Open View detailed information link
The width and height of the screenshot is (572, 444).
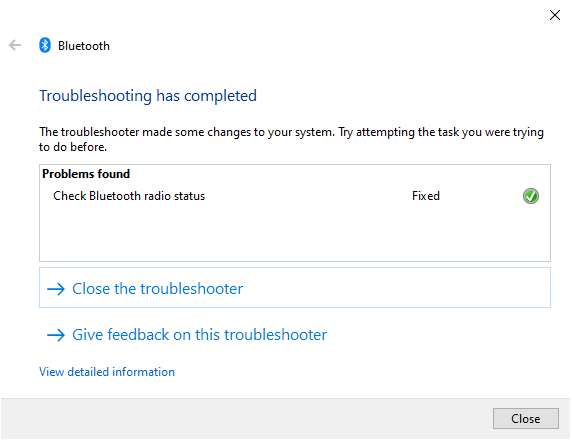point(107,372)
